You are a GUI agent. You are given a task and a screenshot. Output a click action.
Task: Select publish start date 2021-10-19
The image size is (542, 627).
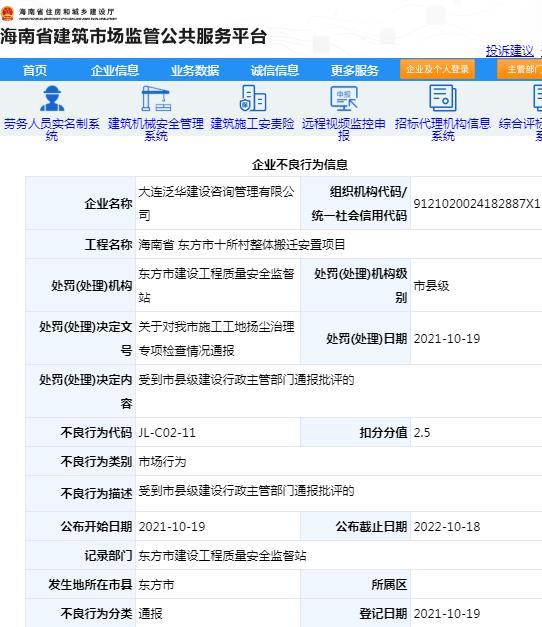pyautogui.click(x=172, y=527)
